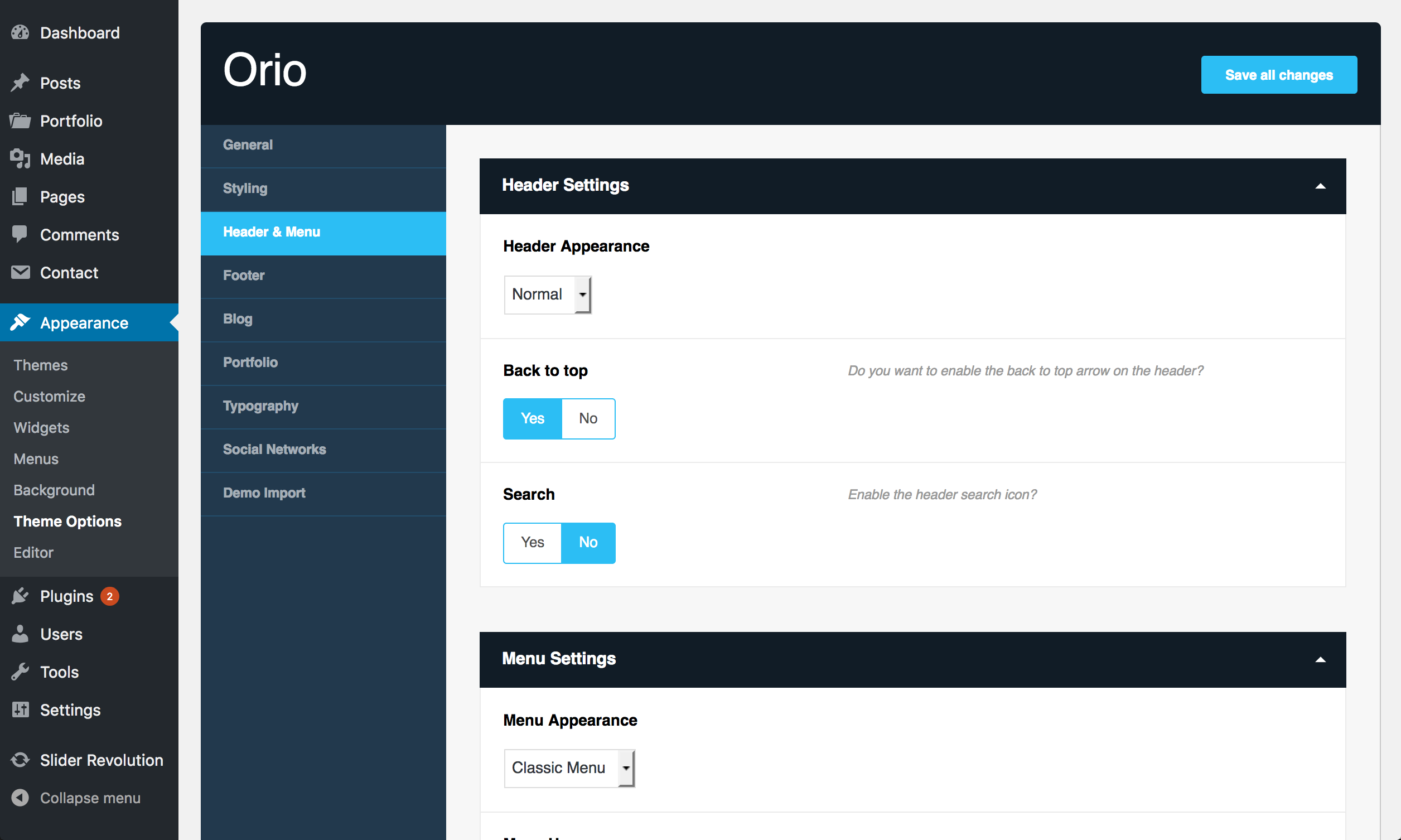
Task: Open Slider Revolution admin menu
Action: pyautogui.click(x=102, y=760)
